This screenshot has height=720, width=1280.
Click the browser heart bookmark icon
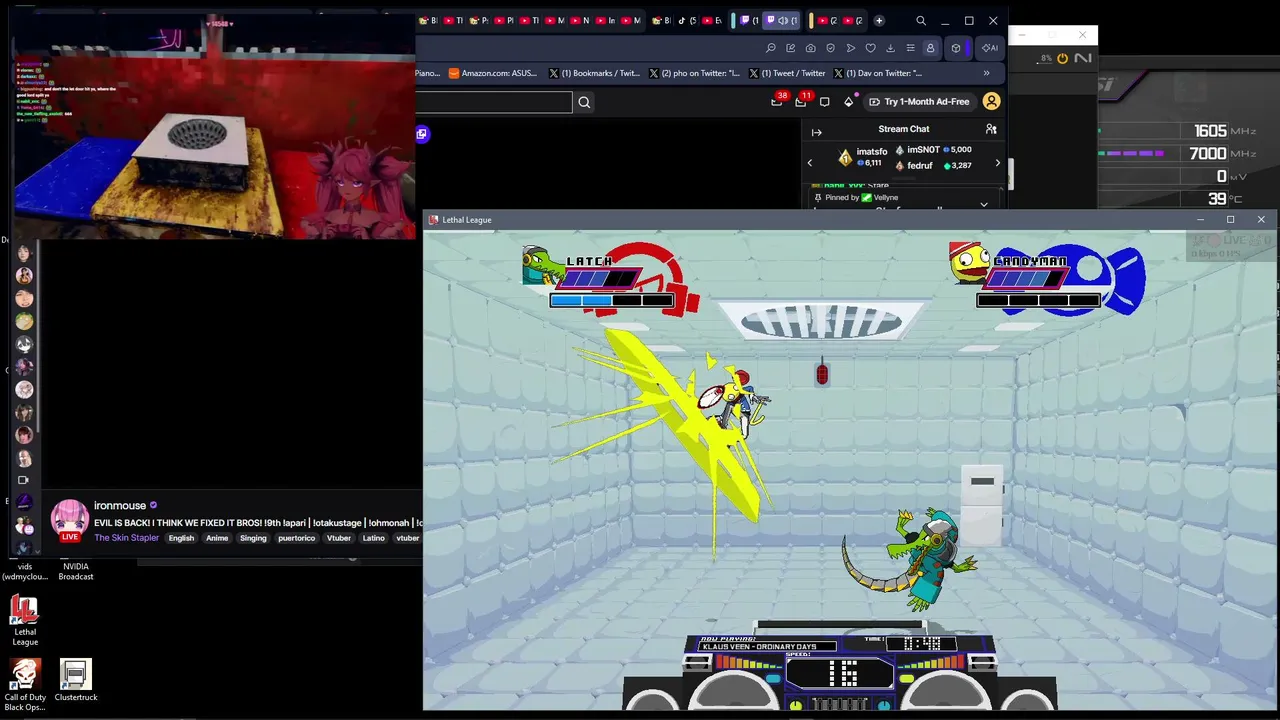pos(870,48)
